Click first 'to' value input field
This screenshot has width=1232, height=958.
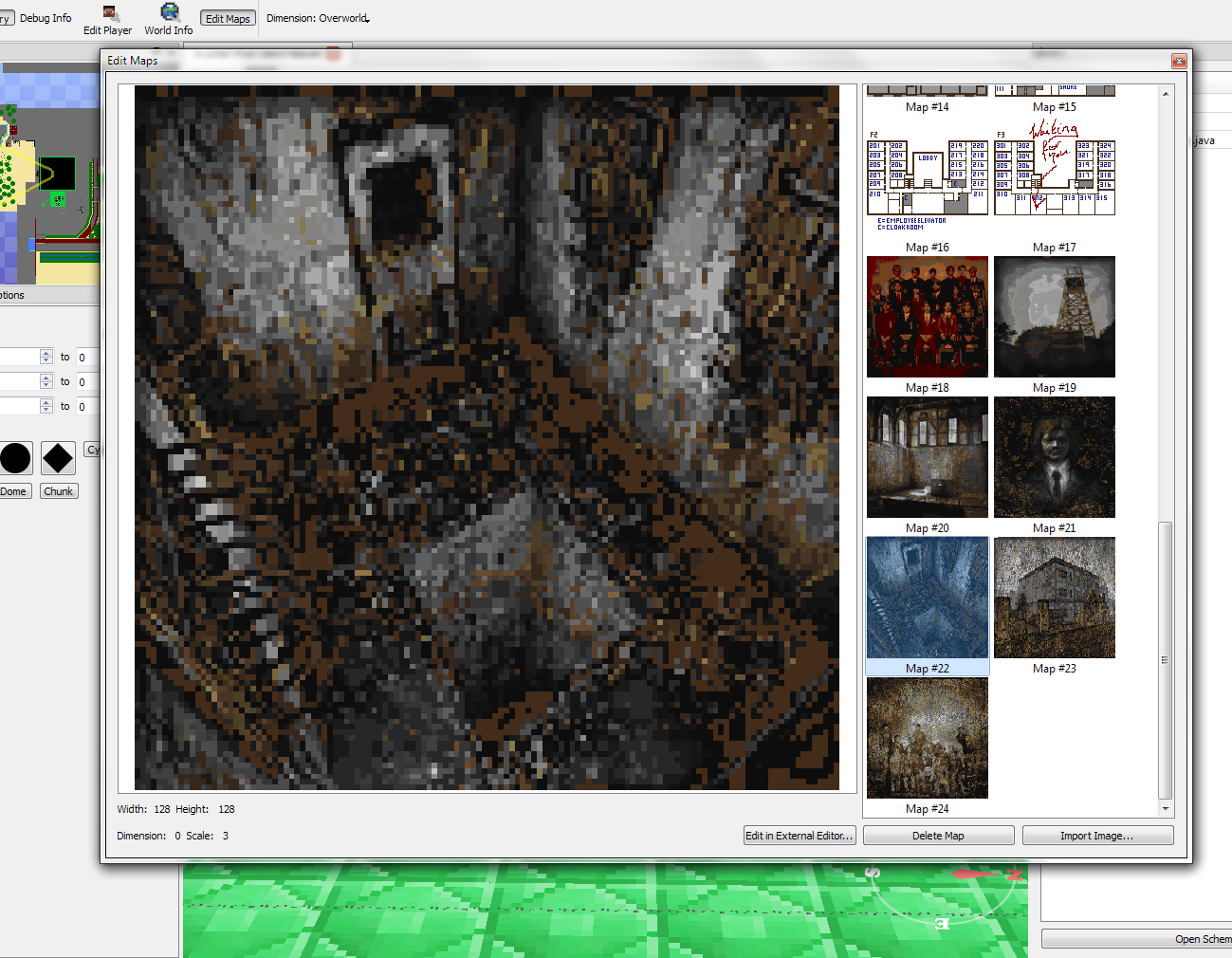click(87, 358)
